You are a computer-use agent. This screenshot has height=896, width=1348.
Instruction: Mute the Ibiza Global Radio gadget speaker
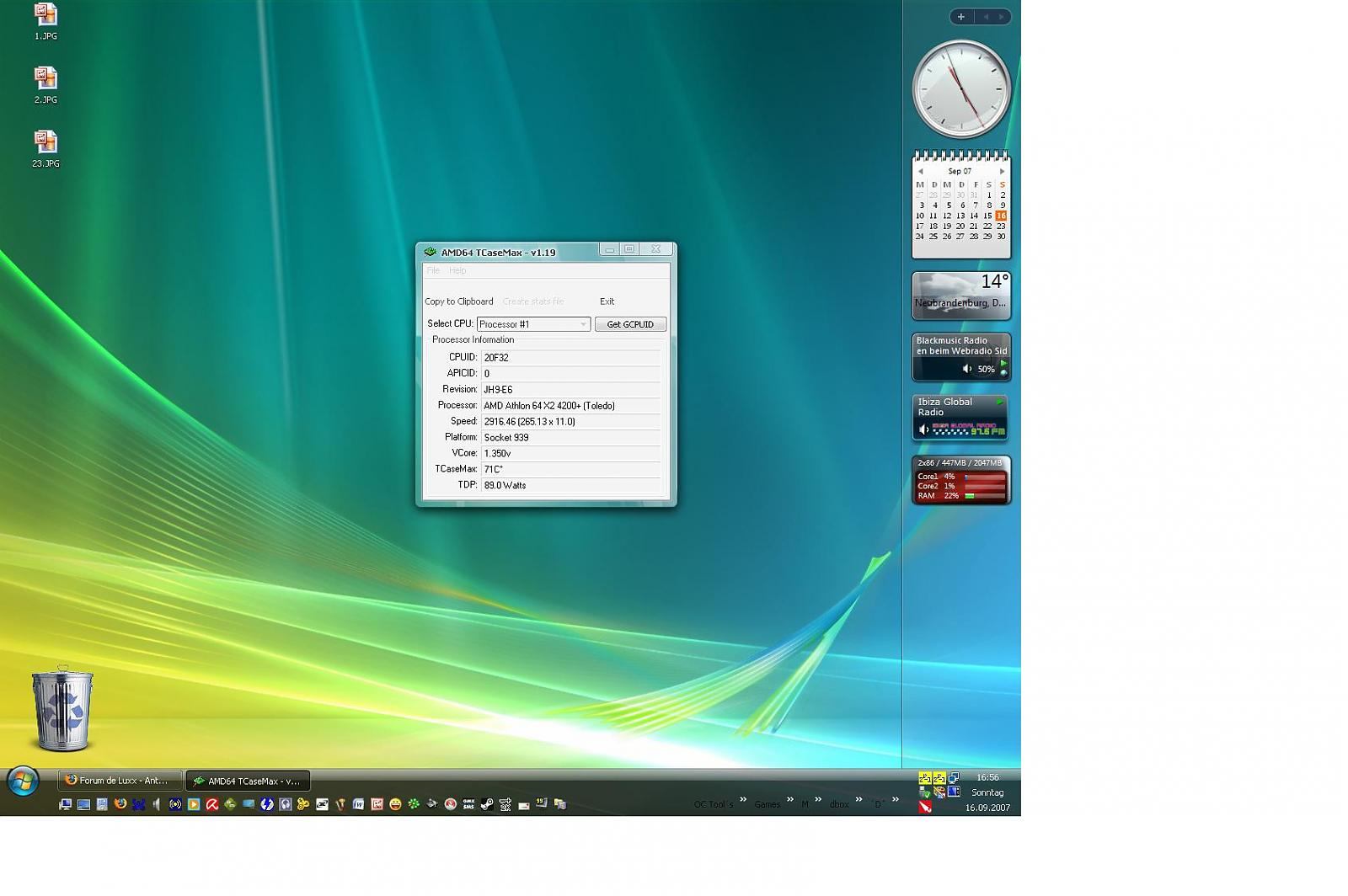point(924,429)
